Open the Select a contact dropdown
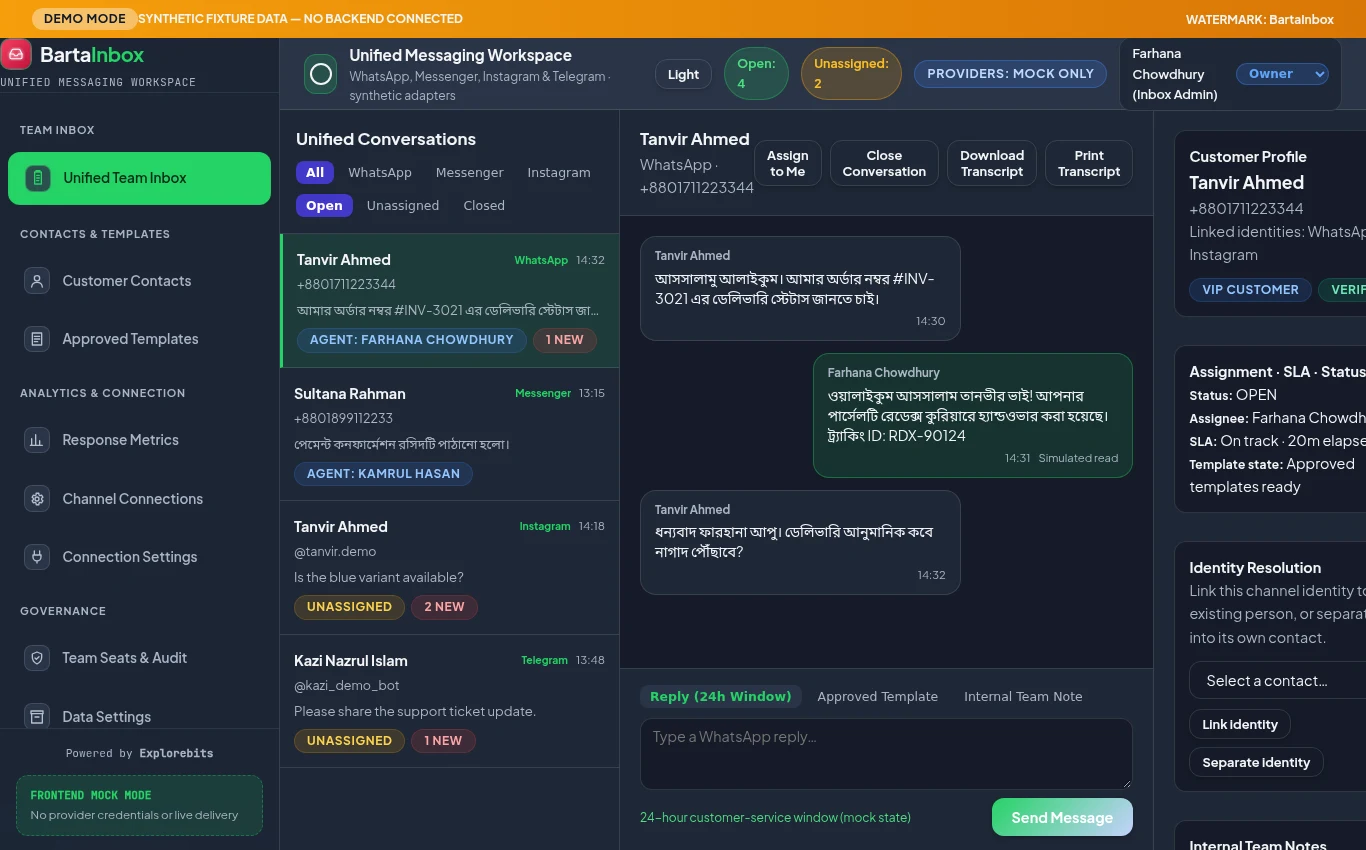 click(x=1278, y=680)
